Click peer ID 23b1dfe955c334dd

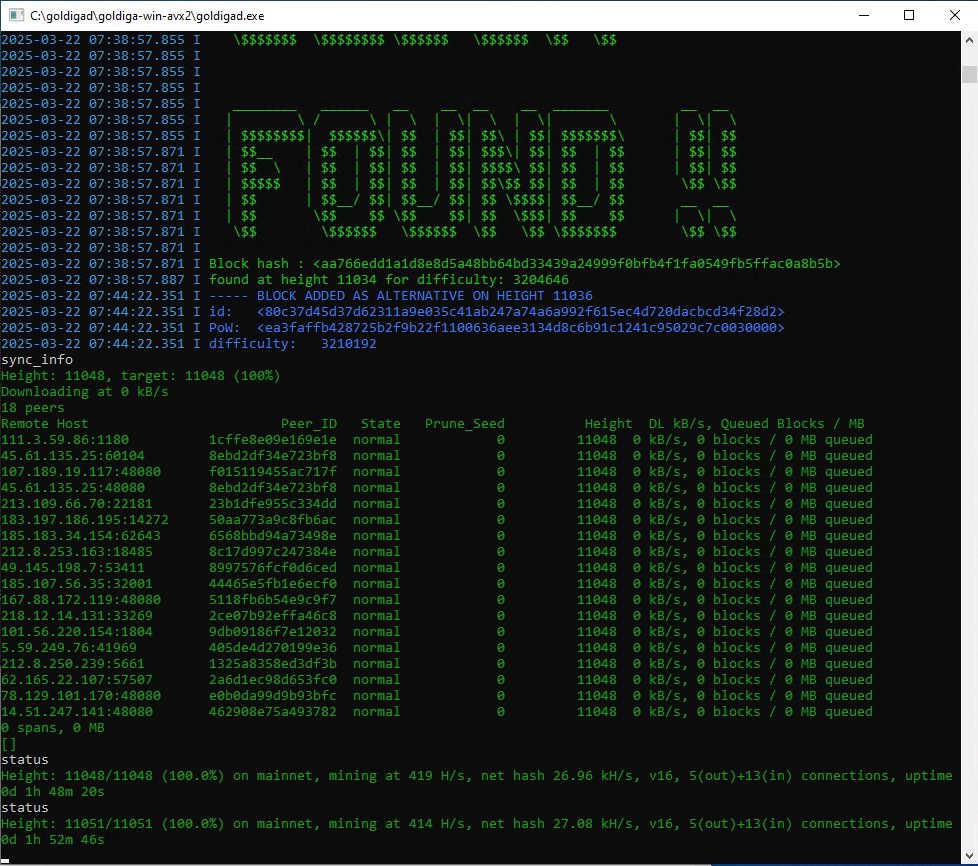273,504
